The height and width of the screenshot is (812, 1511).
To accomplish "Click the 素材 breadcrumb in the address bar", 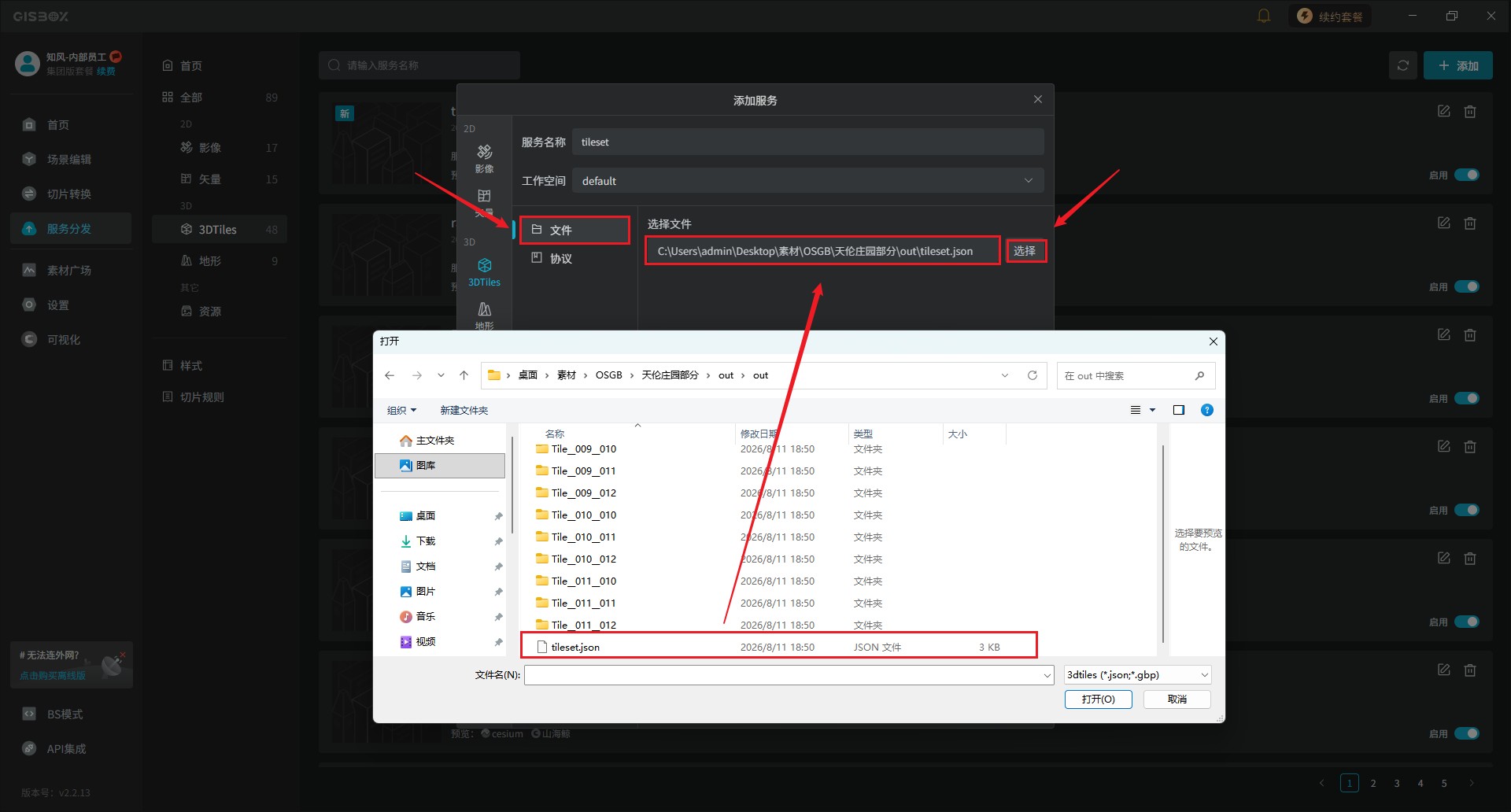I will (x=567, y=375).
